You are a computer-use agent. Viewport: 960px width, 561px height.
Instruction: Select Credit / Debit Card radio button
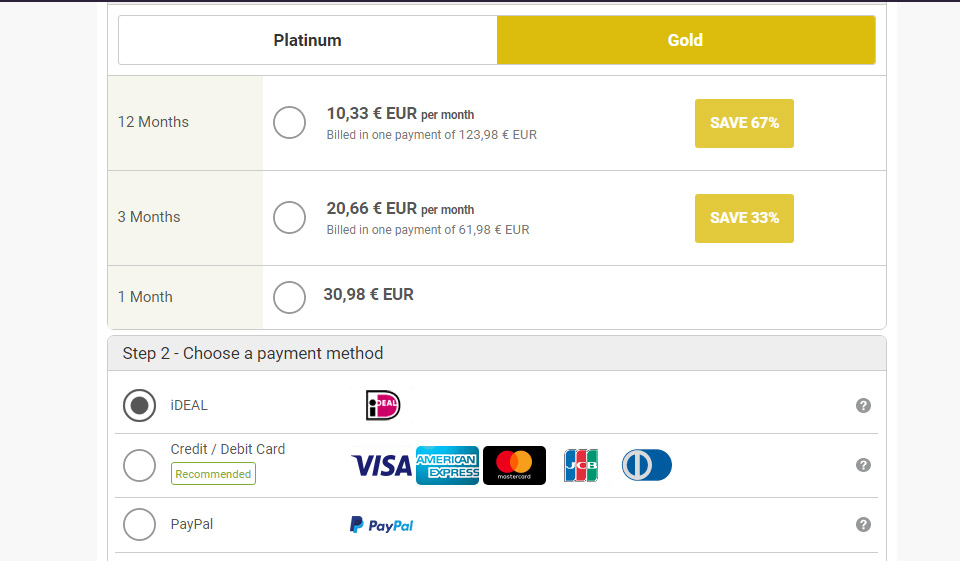[x=139, y=465]
